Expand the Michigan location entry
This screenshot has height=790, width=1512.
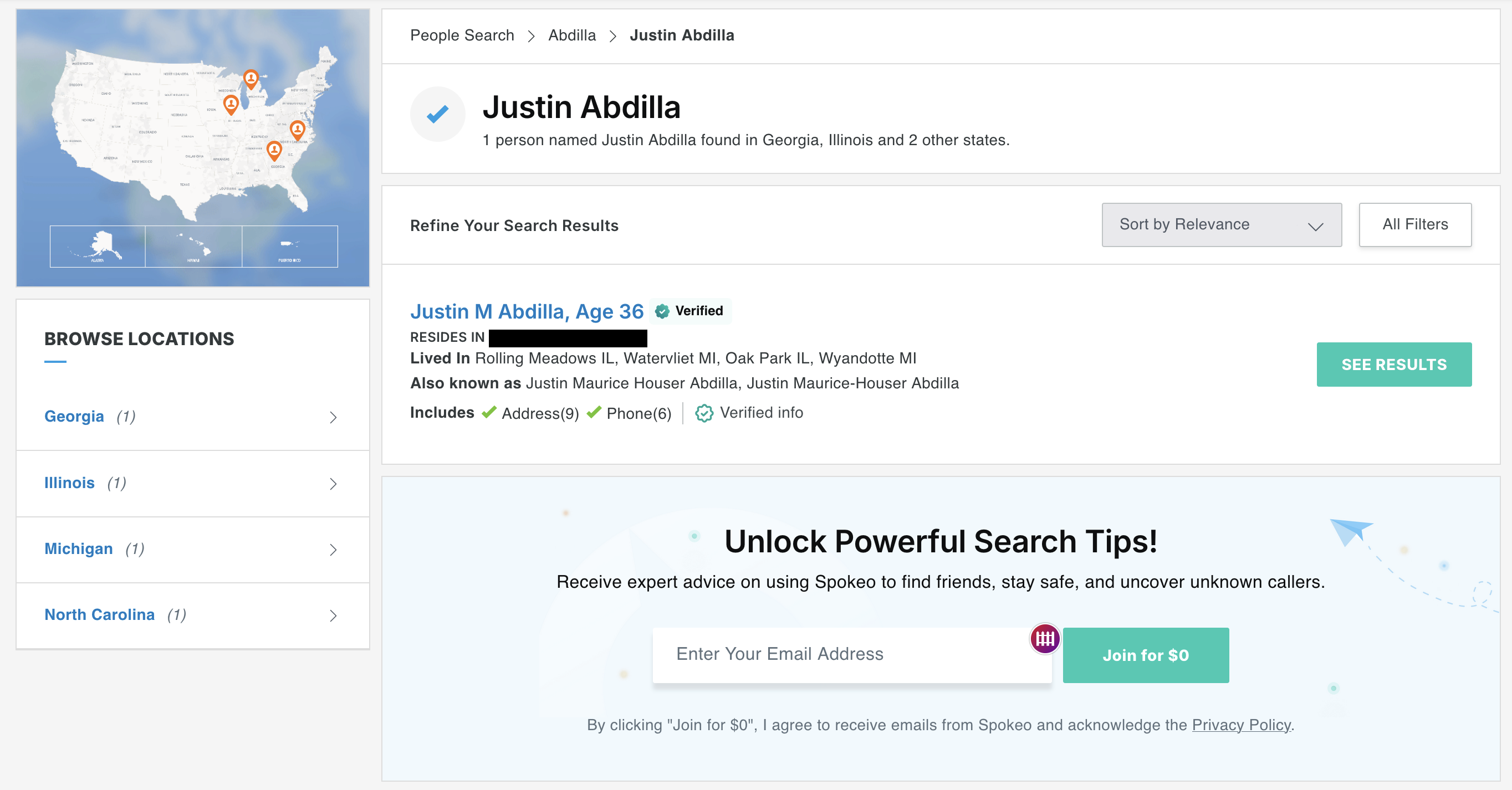click(x=334, y=550)
